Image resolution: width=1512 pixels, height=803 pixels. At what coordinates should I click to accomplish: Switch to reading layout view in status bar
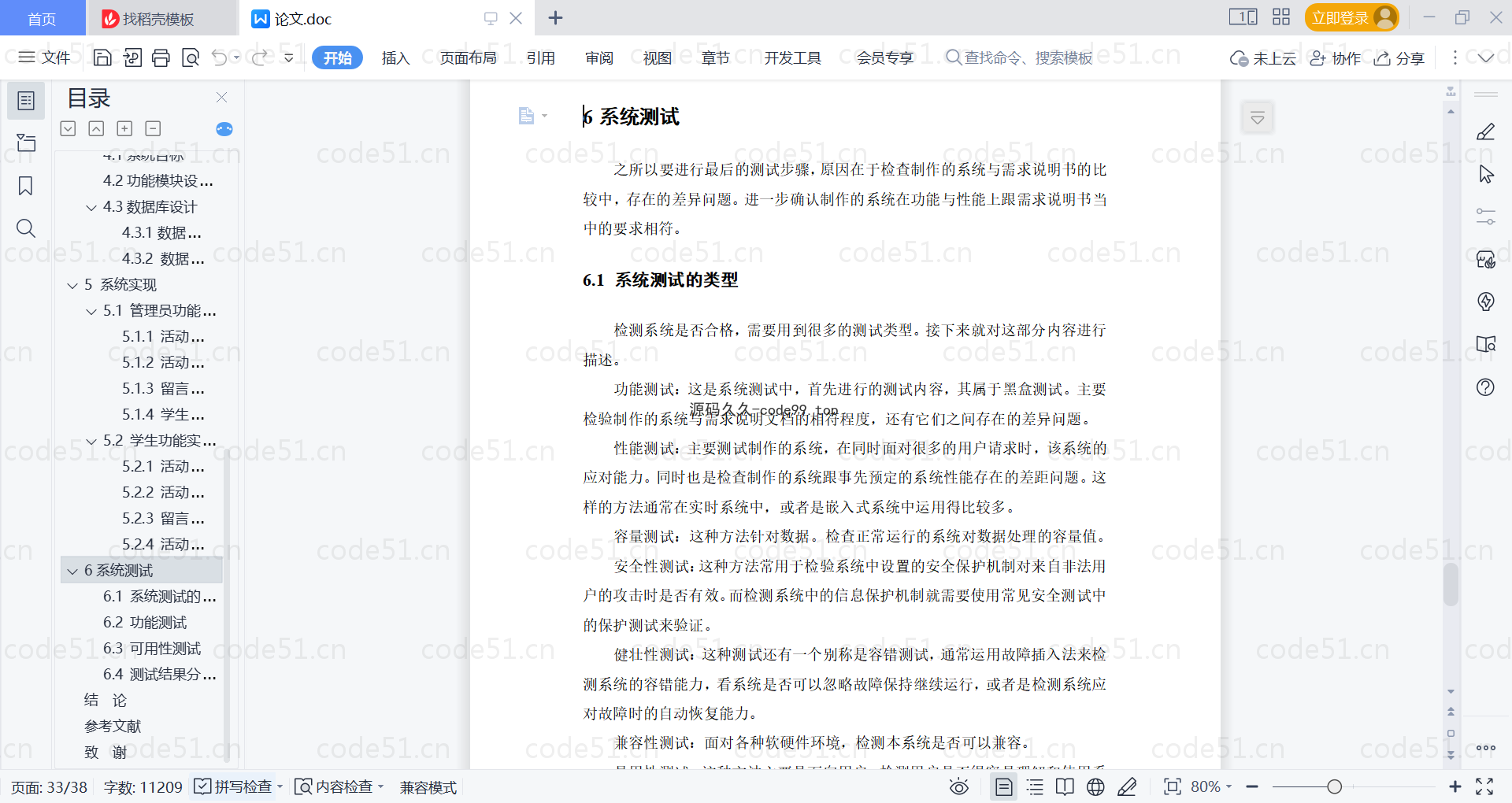click(x=1065, y=786)
